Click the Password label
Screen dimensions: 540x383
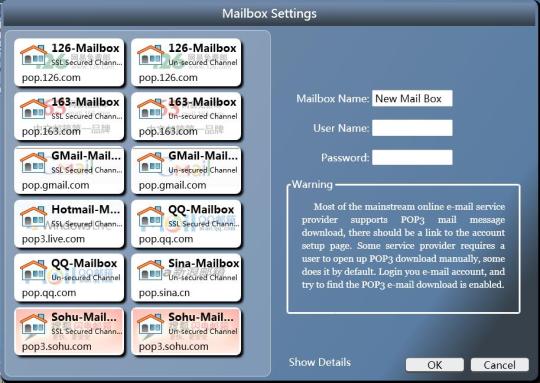click(x=345, y=158)
